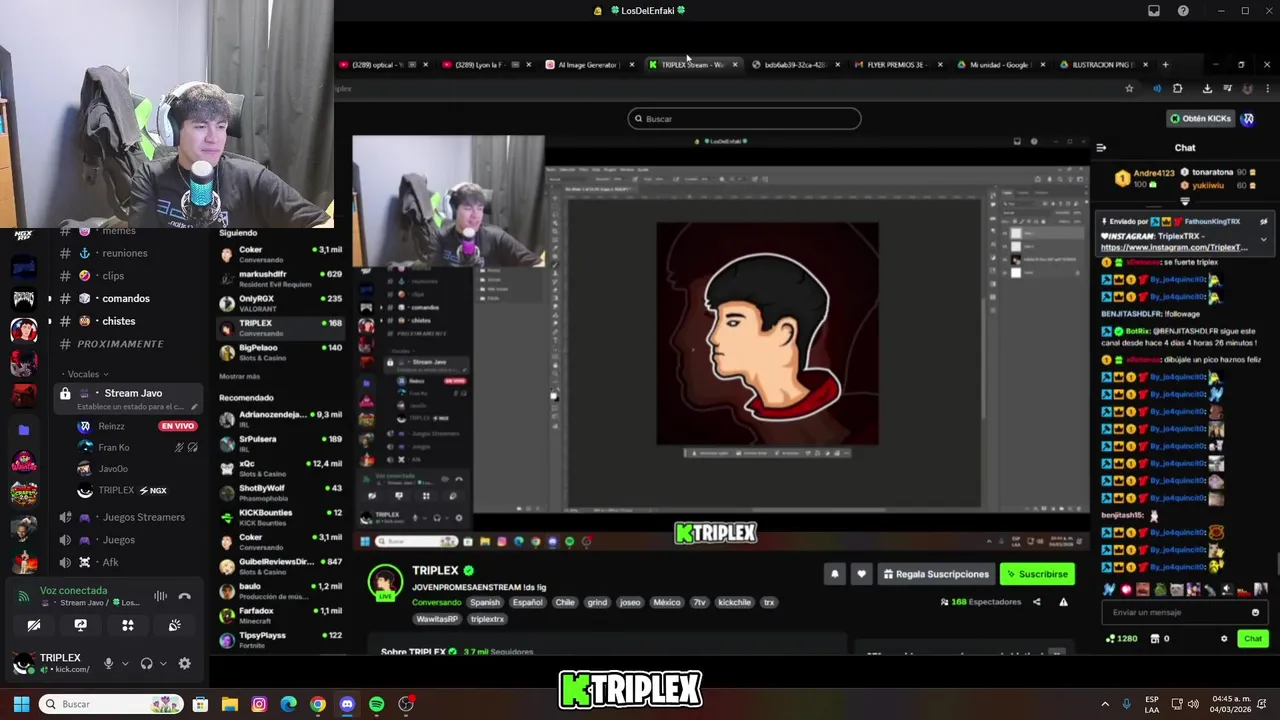Open Discord activities grid button
This screenshot has height=720, width=1280.
point(128,625)
